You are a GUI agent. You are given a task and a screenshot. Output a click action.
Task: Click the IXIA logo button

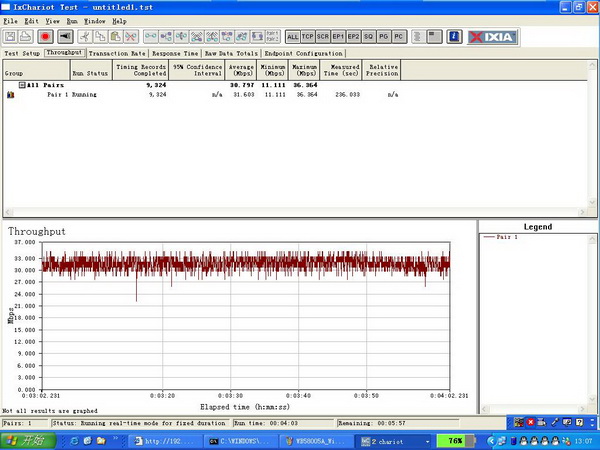pos(493,37)
